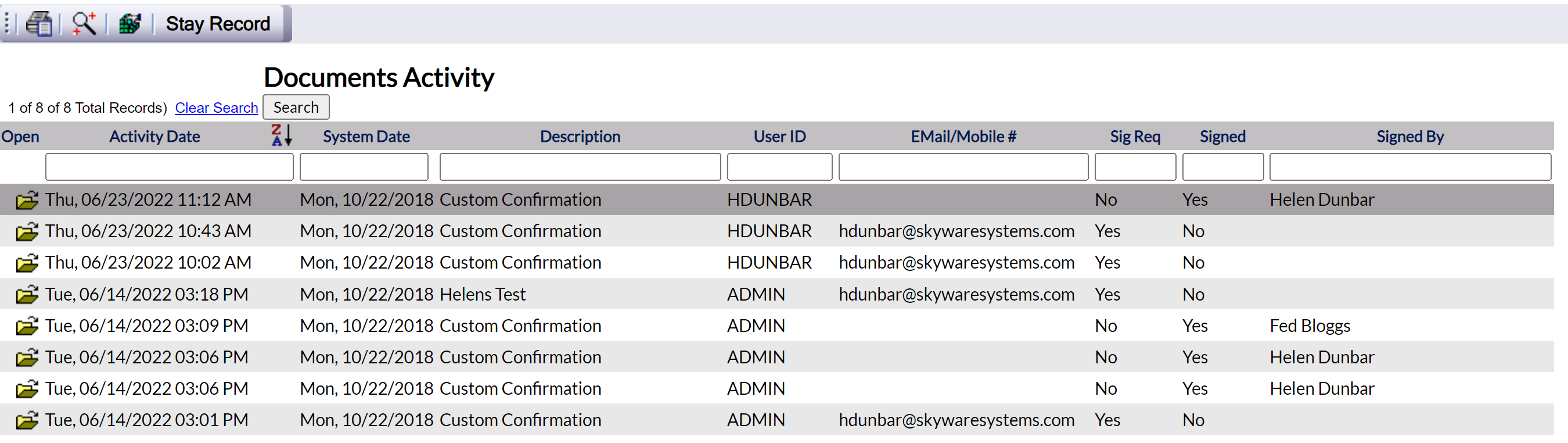The height and width of the screenshot is (443, 1568).
Task: Click the Documents Activity heading
Action: tap(379, 78)
